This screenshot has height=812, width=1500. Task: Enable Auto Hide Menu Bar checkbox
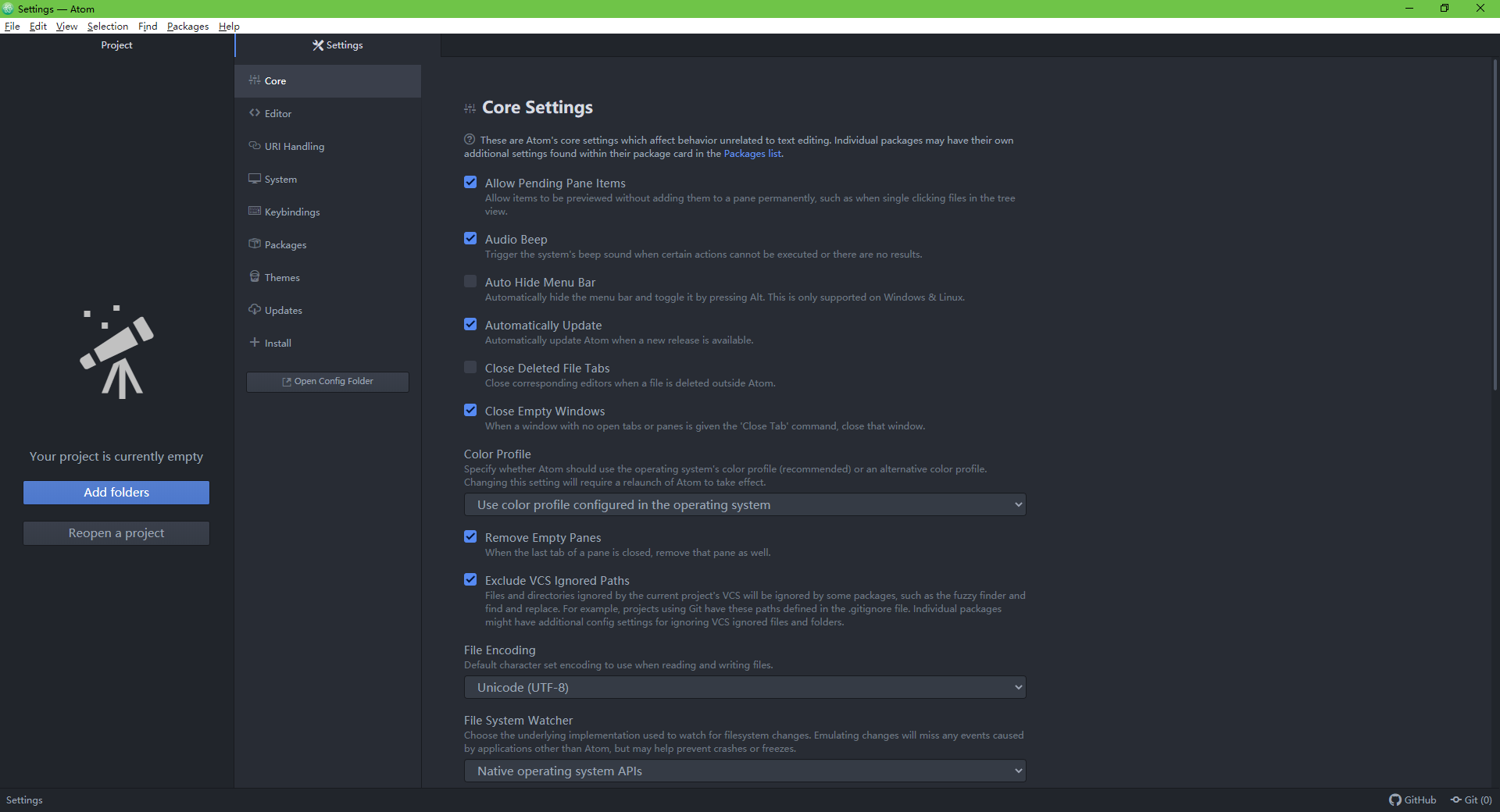click(470, 282)
